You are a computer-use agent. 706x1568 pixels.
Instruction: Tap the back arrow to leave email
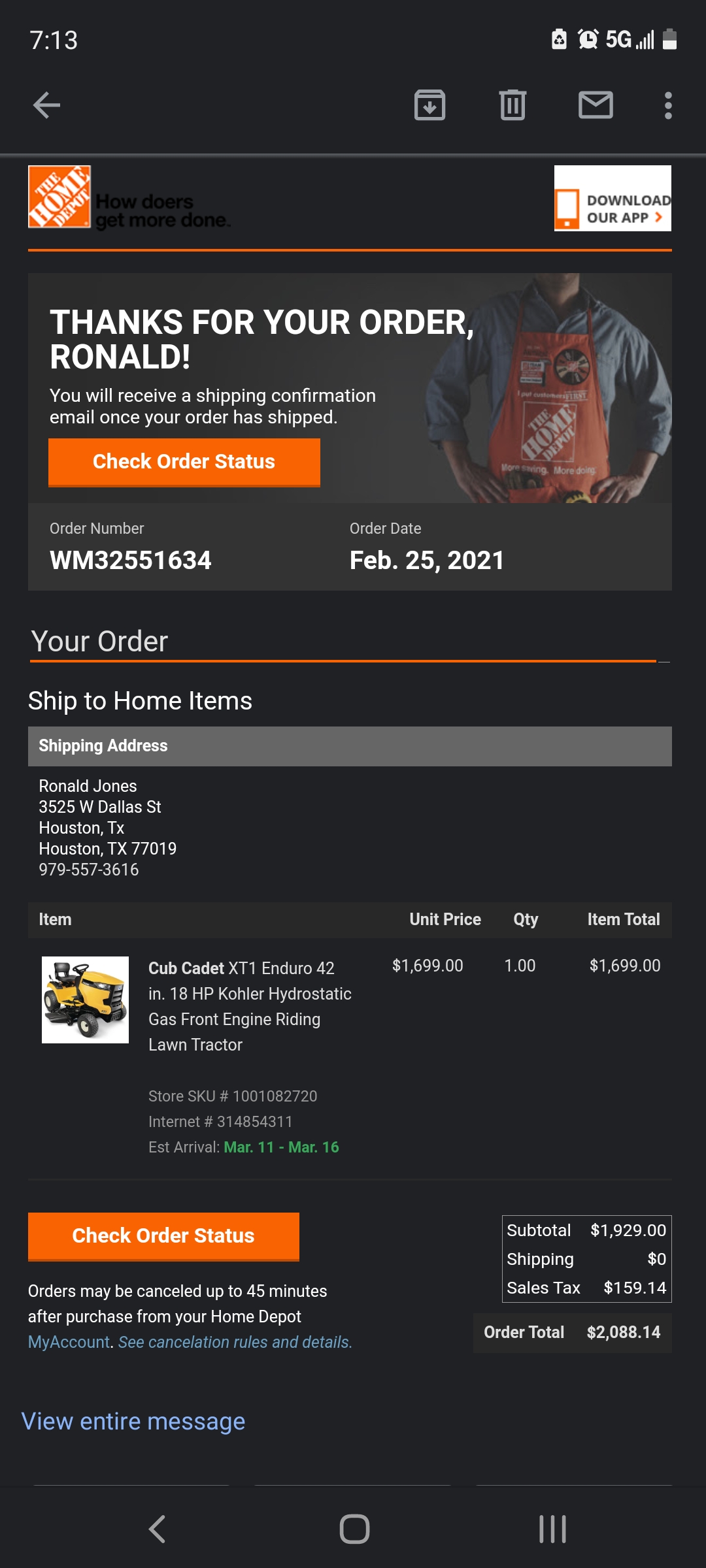[x=46, y=105]
